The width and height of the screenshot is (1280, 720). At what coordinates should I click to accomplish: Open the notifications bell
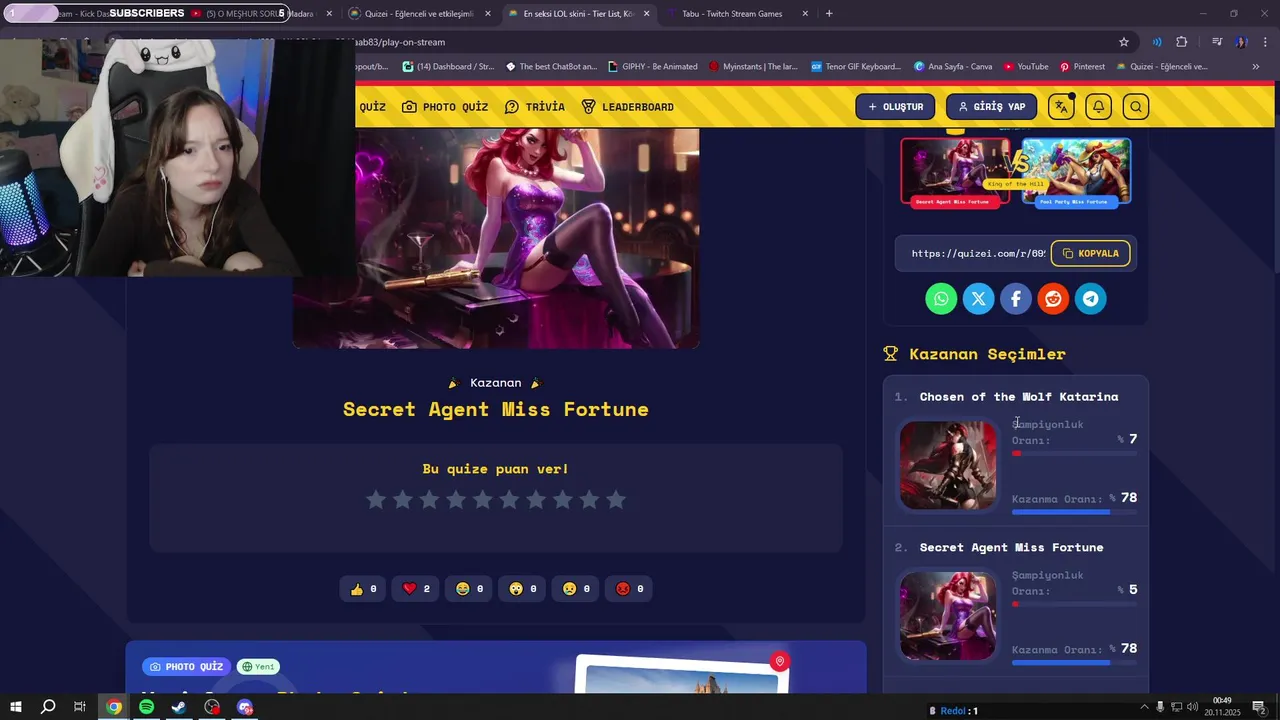click(1098, 107)
